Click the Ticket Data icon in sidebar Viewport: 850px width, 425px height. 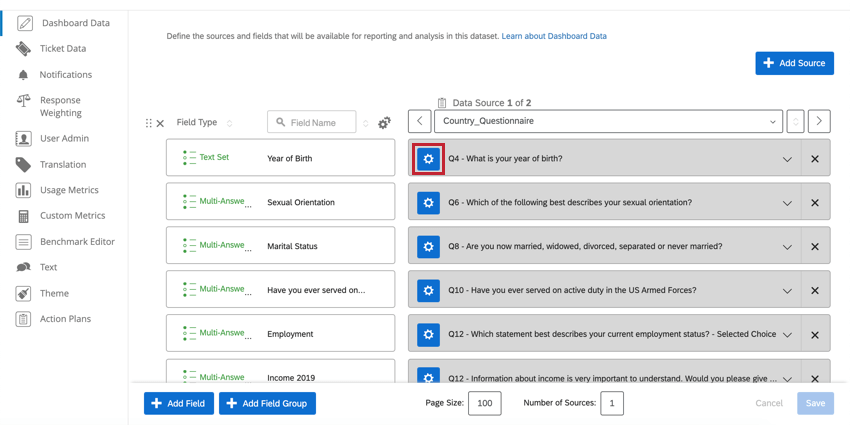pos(23,48)
